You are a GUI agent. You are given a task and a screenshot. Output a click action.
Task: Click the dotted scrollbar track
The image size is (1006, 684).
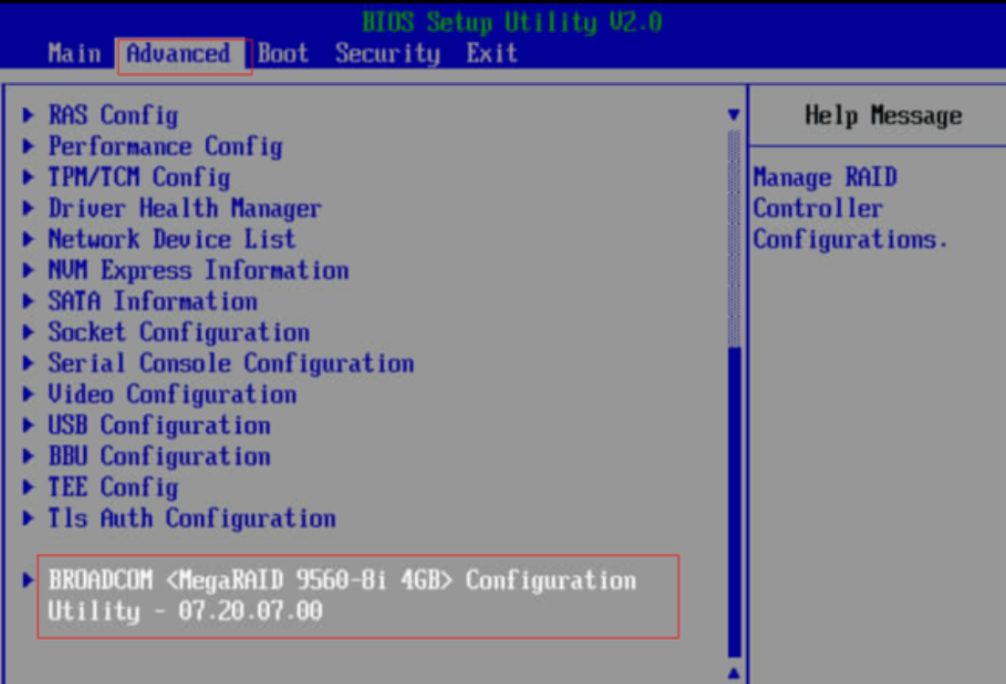(x=735, y=239)
